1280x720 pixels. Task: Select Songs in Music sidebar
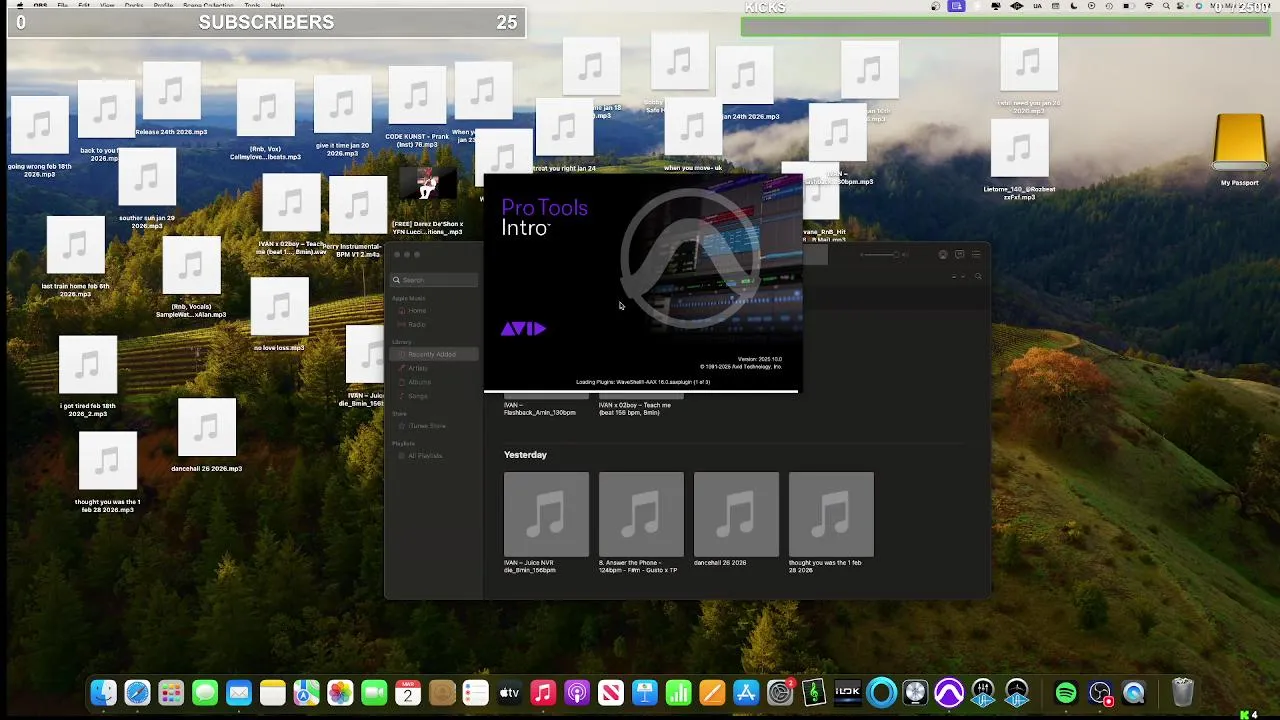point(418,396)
